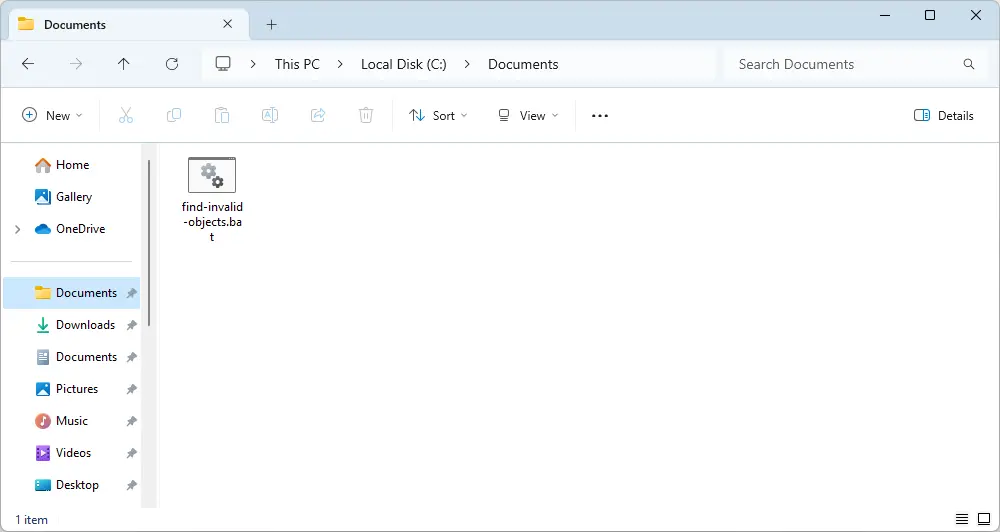Expand chevron before This PC
1000x532 pixels.
click(x=253, y=64)
